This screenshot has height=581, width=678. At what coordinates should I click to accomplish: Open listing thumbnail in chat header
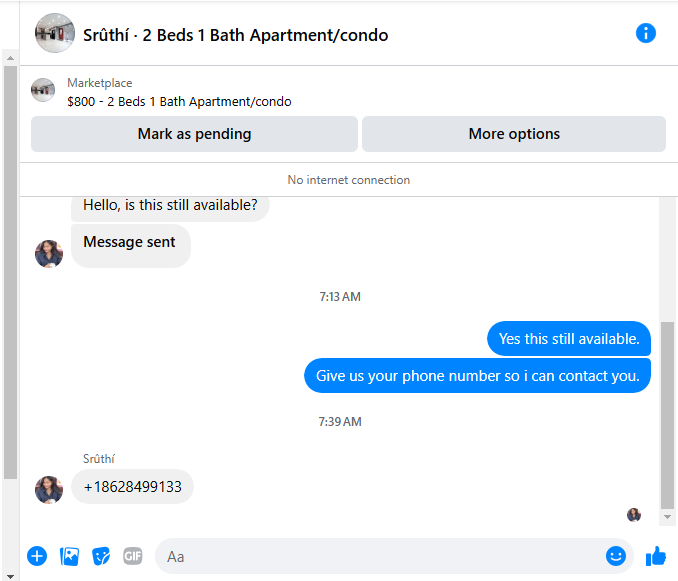click(55, 33)
